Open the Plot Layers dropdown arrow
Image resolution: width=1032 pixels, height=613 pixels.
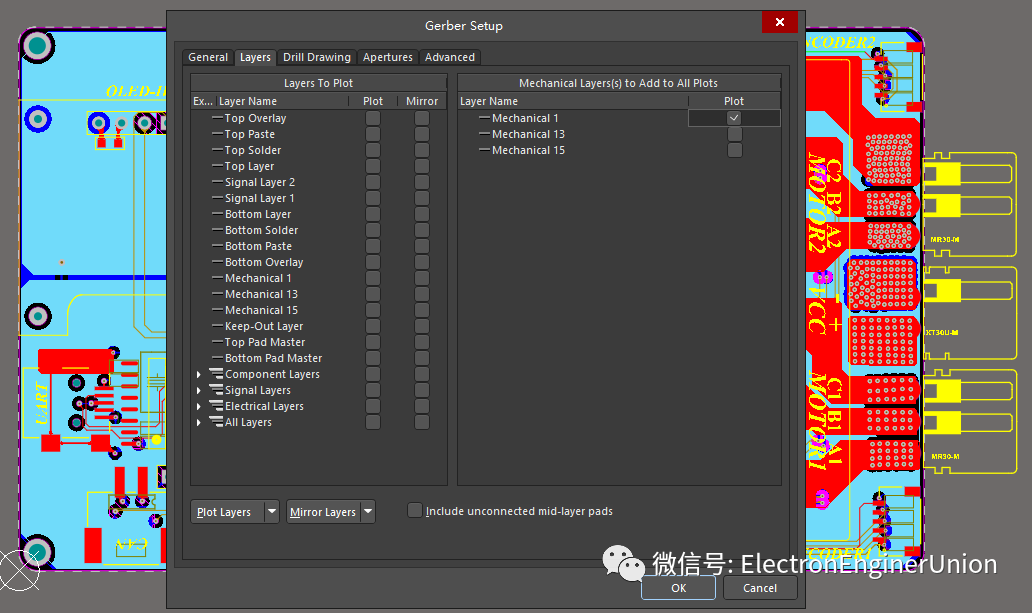tap(272, 512)
